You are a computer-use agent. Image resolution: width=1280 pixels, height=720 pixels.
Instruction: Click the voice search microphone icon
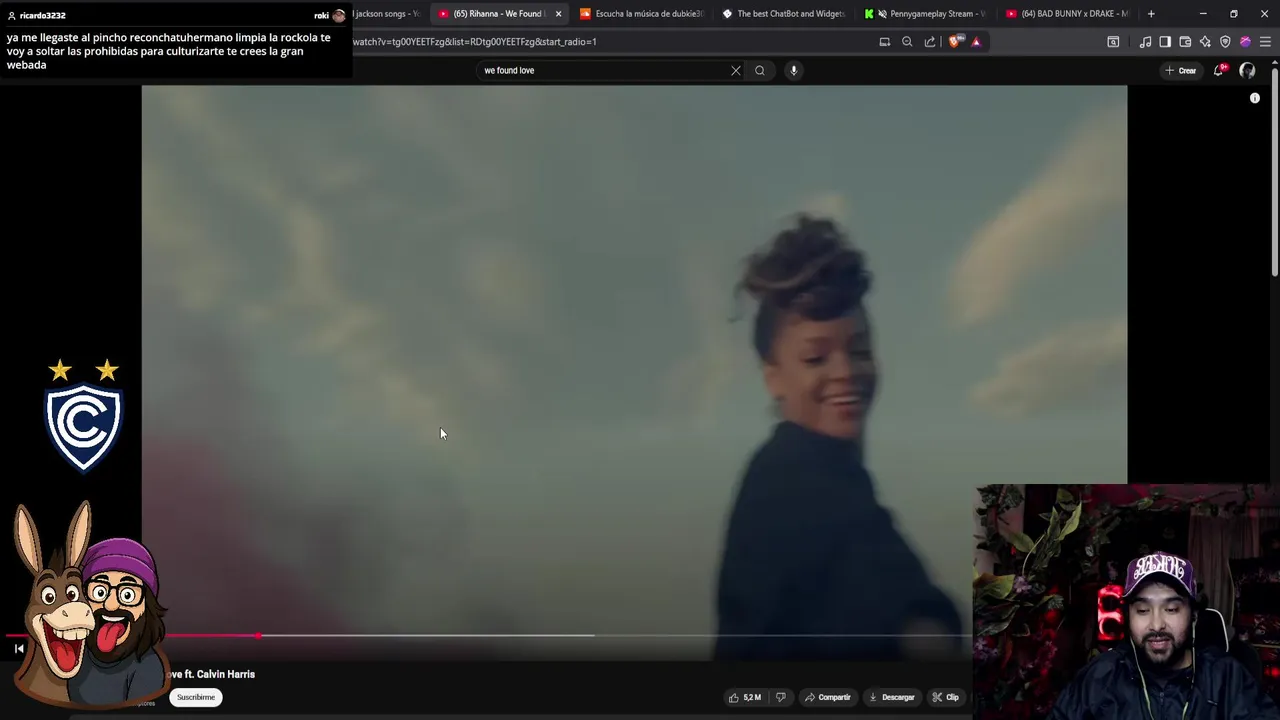coord(793,70)
